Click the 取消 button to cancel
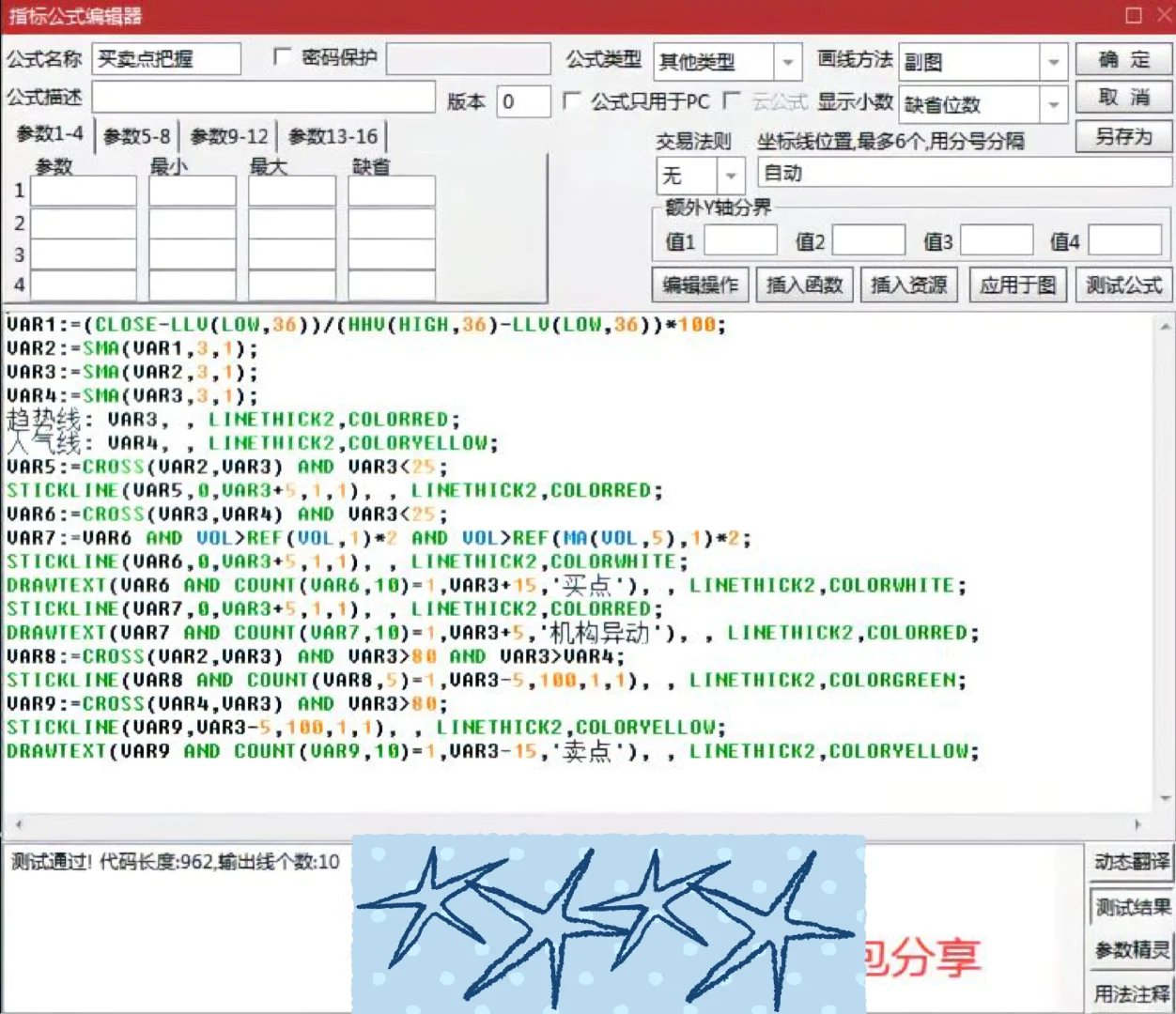The width and height of the screenshot is (1176, 1014). (x=1123, y=98)
